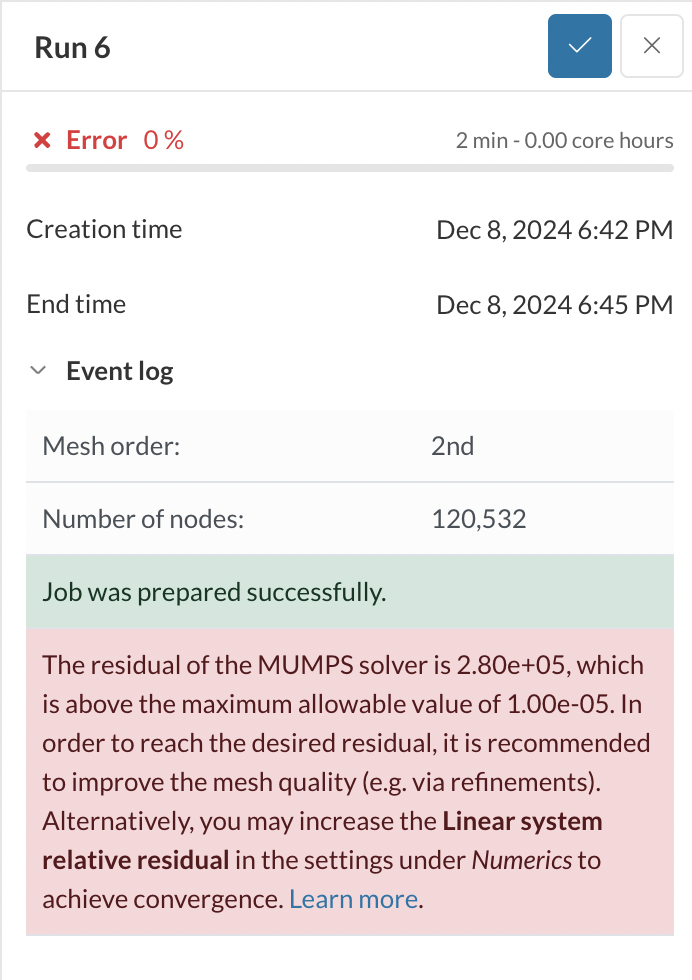
Task: Select the 120,532 node count value
Action: (479, 519)
